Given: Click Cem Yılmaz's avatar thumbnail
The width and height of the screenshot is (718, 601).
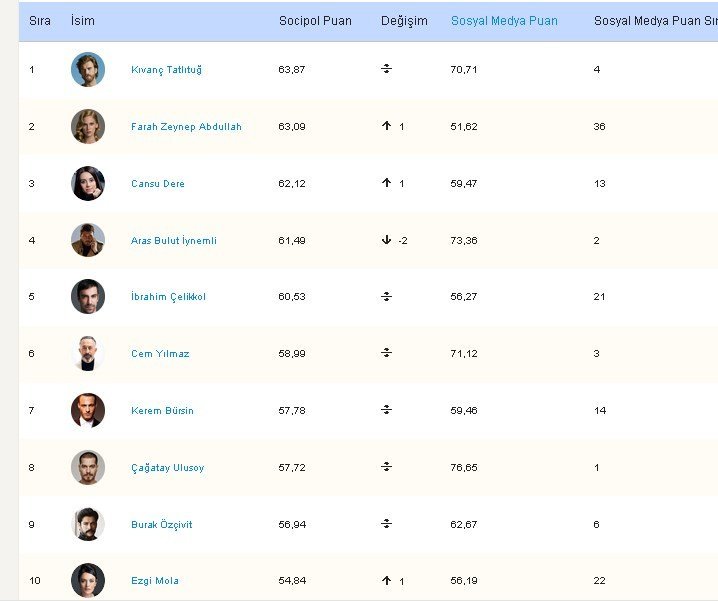Looking at the screenshot, I should click(x=88, y=353).
